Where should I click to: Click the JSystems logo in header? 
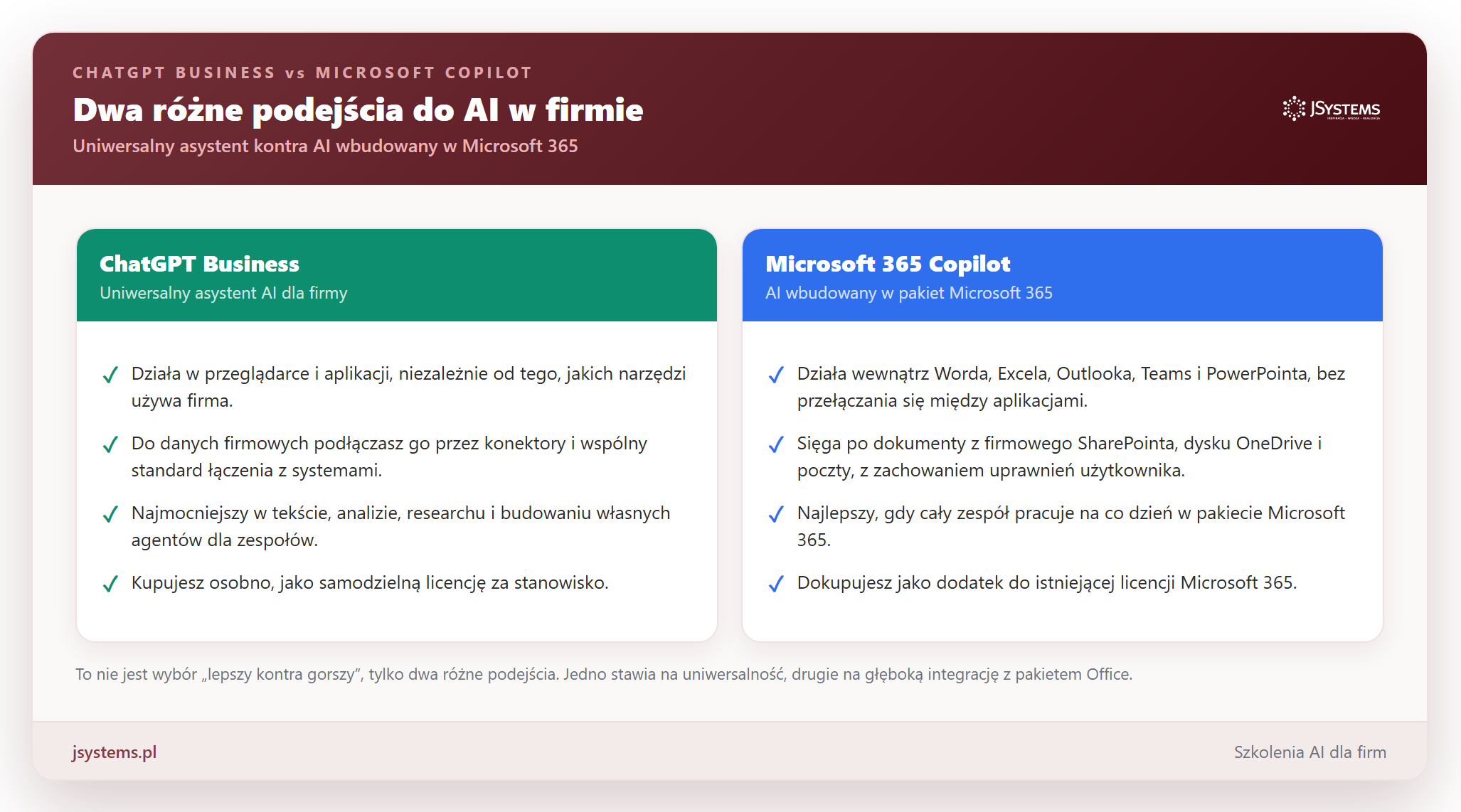pyautogui.click(x=1331, y=109)
